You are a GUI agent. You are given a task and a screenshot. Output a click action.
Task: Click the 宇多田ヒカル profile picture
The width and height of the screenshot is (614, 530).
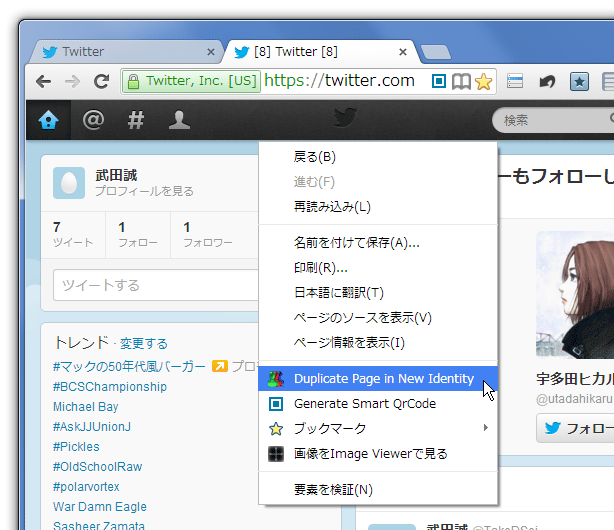(x=575, y=295)
